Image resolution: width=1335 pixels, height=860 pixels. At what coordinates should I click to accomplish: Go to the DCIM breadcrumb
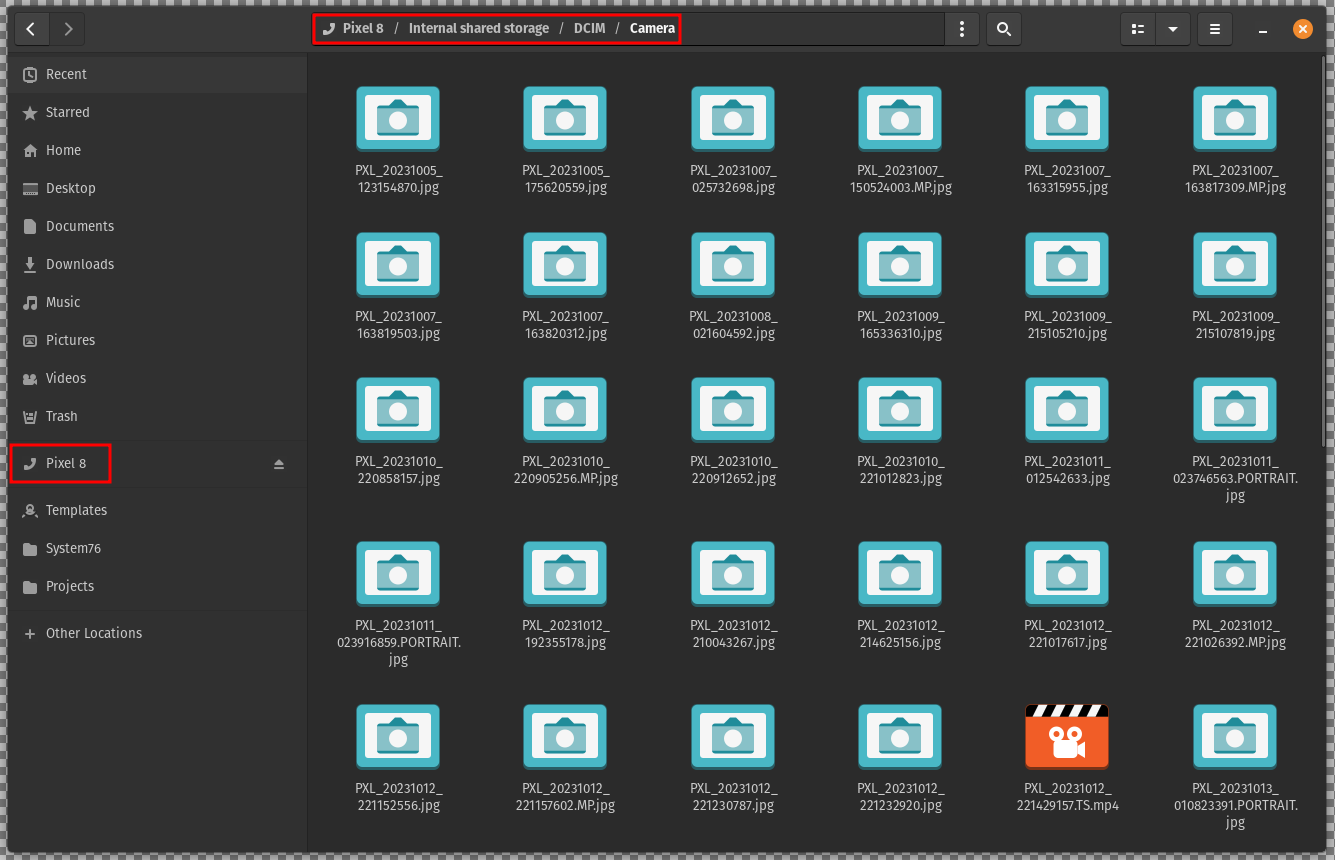coord(589,28)
